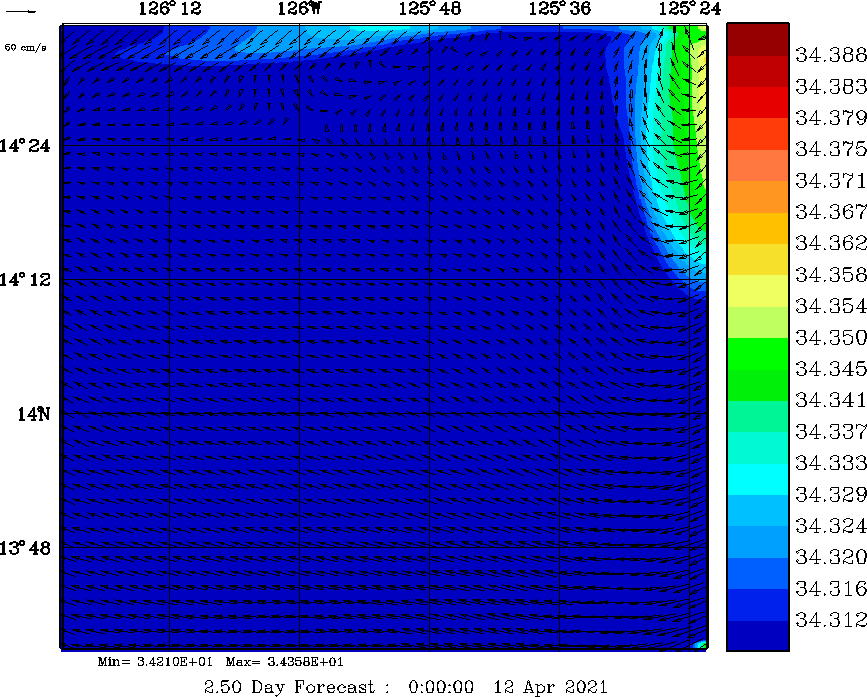Click the 34.312 colorbar label

(831, 620)
